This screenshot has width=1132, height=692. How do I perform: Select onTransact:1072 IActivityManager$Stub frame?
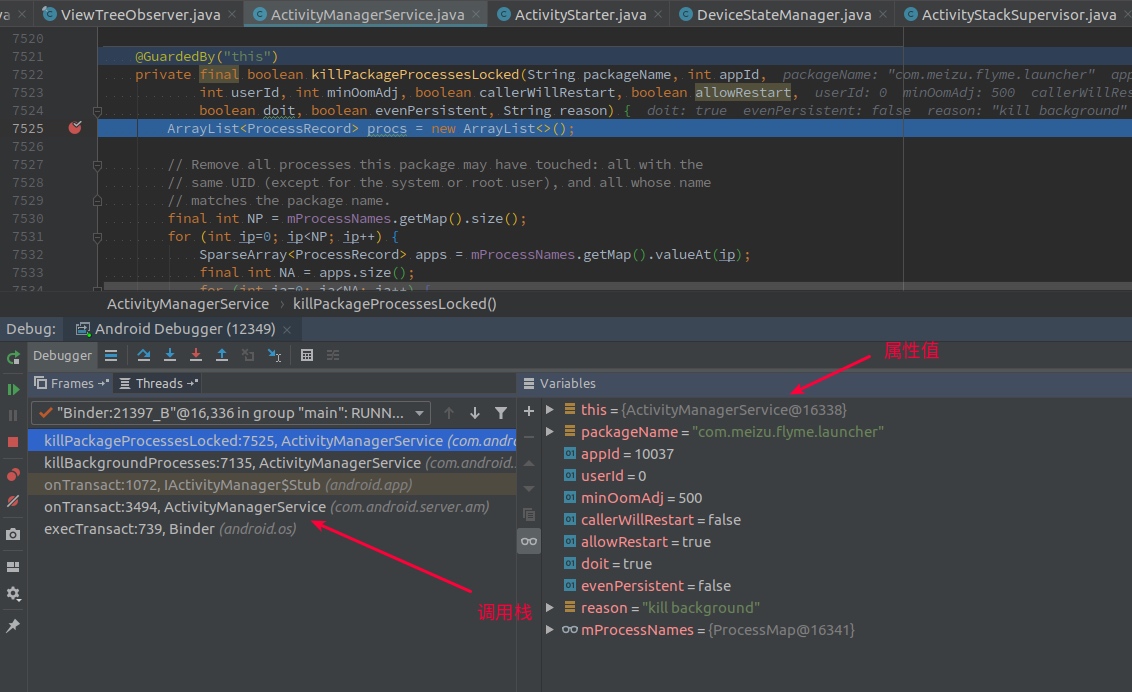click(272, 485)
